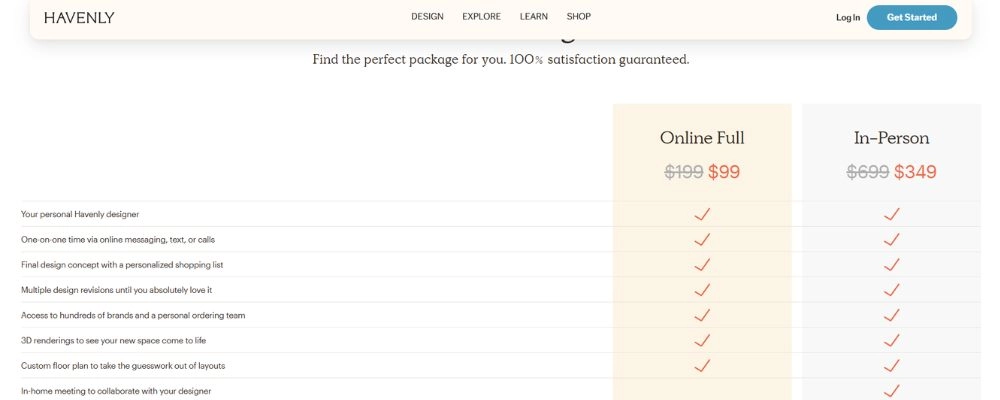
Task: Click Online Full checkmark for 3D renderings
Action: tap(702, 340)
